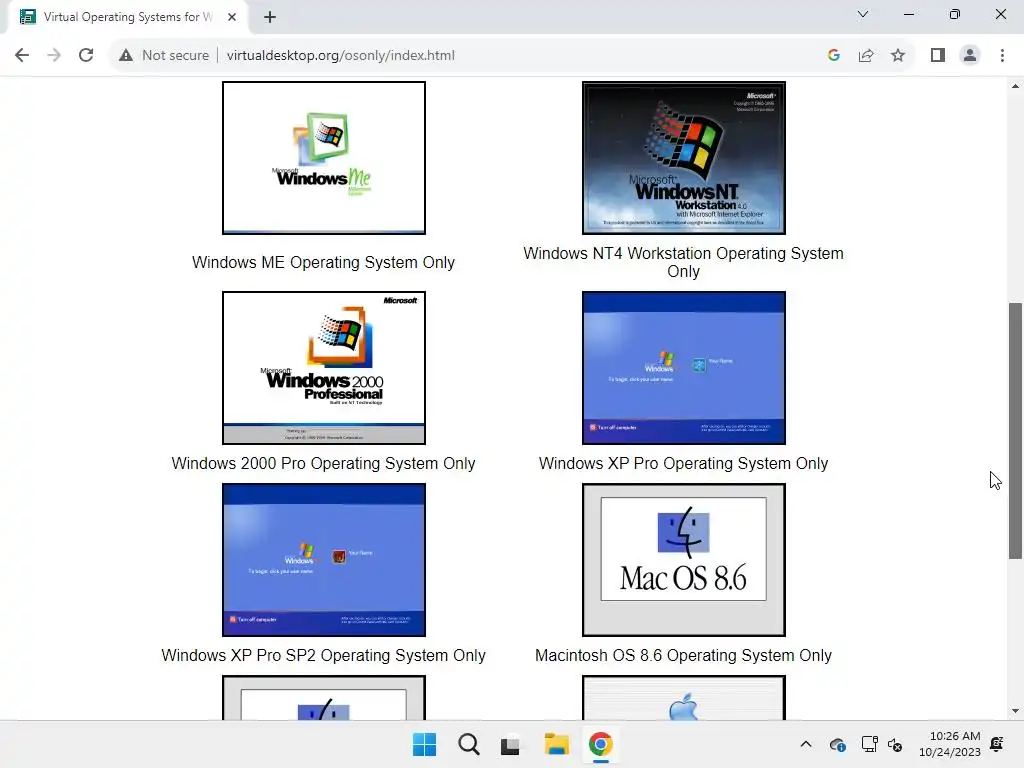The width and height of the screenshot is (1024, 768).
Task: Click the Google icon in address bar
Action: [833, 56]
